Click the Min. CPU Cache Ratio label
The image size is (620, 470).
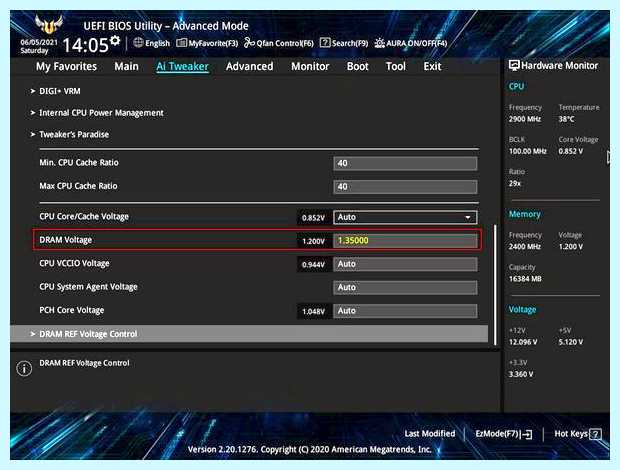pyautogui.click(x=79, y=162)
